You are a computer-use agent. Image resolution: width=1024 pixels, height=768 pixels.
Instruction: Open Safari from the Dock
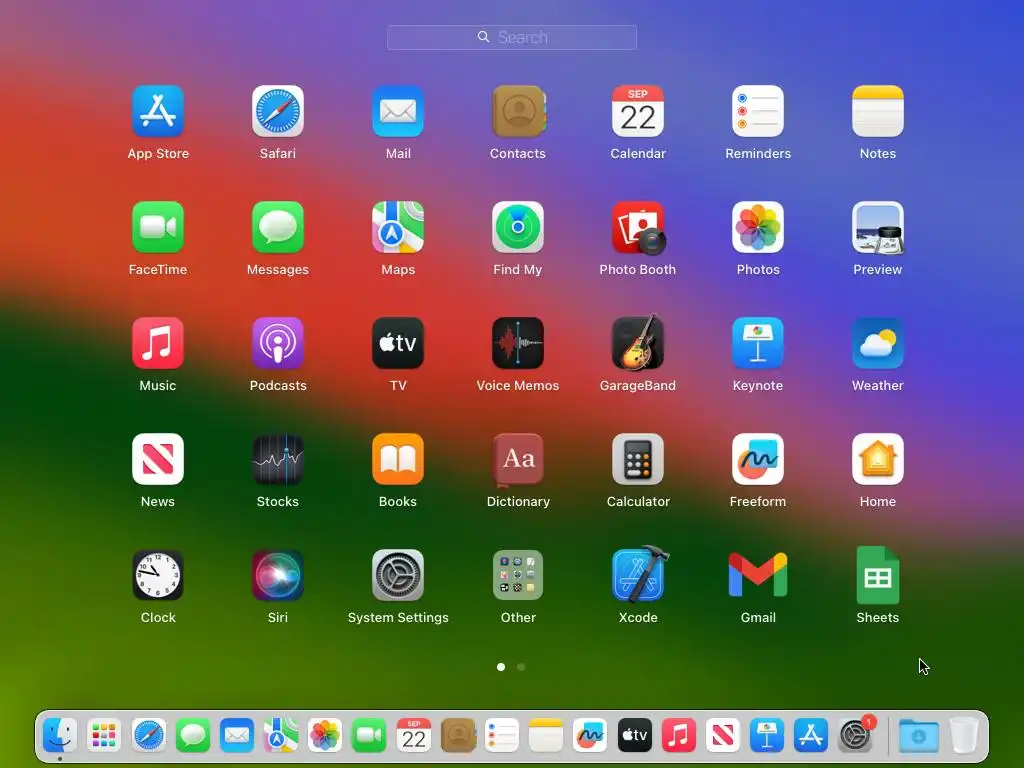[x=148, y=735]
